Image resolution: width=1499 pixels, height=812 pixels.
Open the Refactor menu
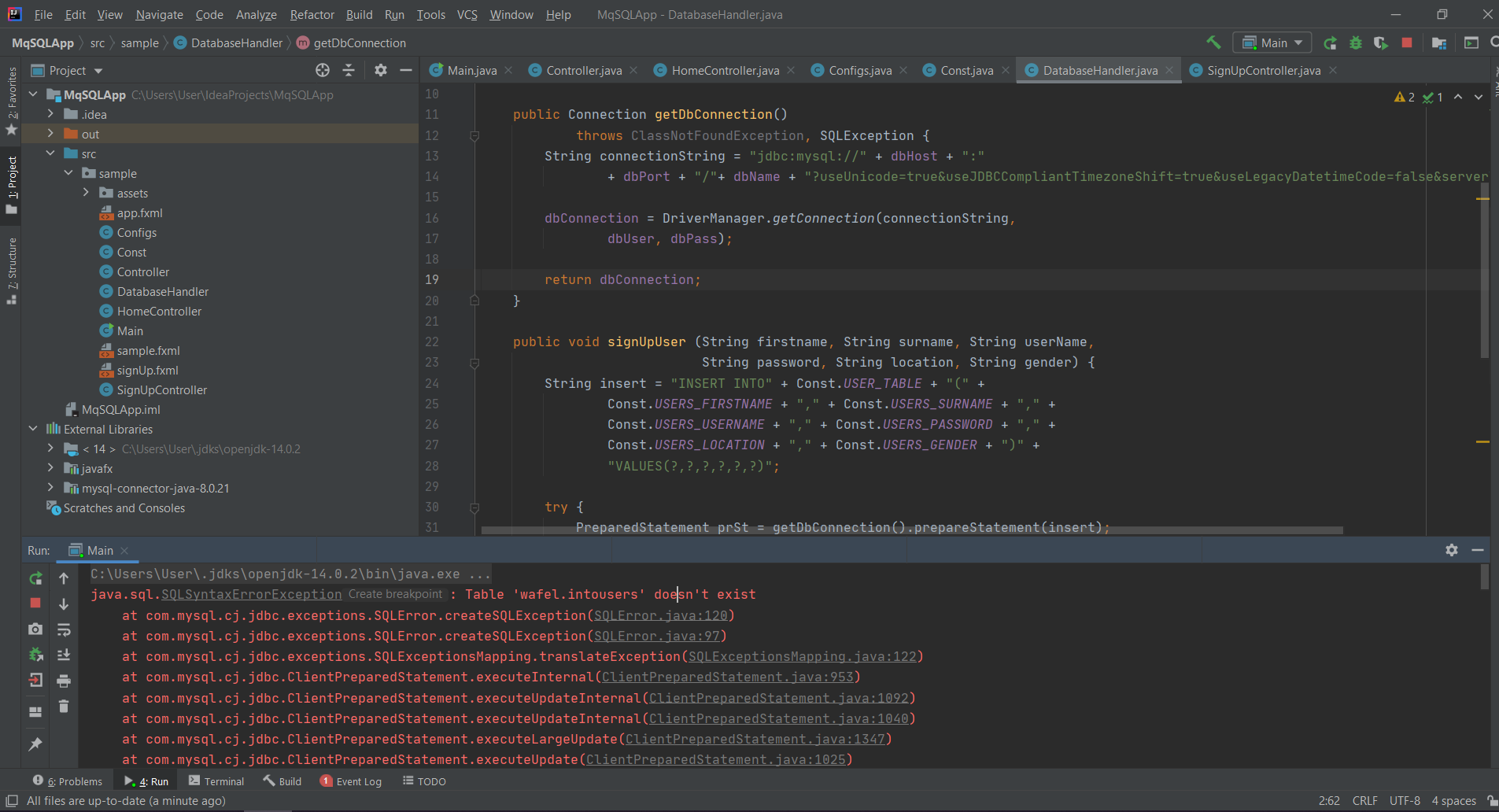[x=312, y=14]
